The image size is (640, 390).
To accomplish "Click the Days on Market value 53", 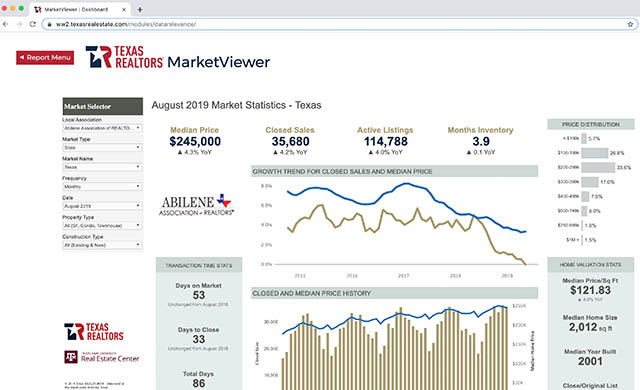I will pos(199,295).
